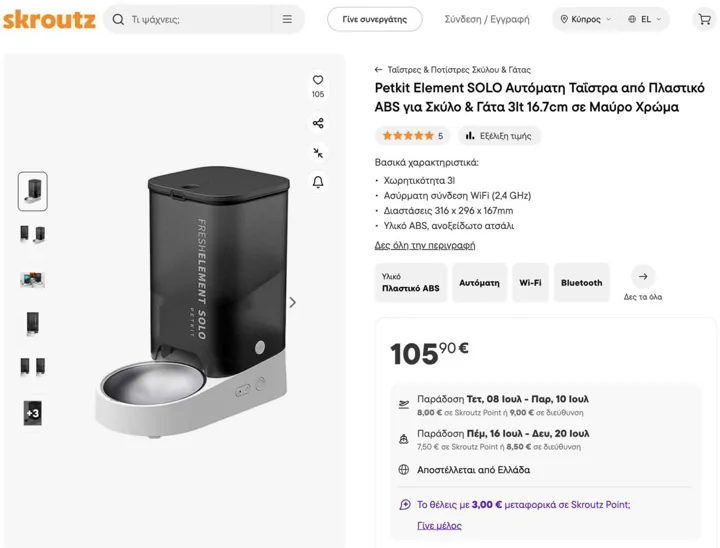Viewport: 720px width, 548px height.
Task: Click the Γίνε συνεργάτης button
Action: point(375,19)
